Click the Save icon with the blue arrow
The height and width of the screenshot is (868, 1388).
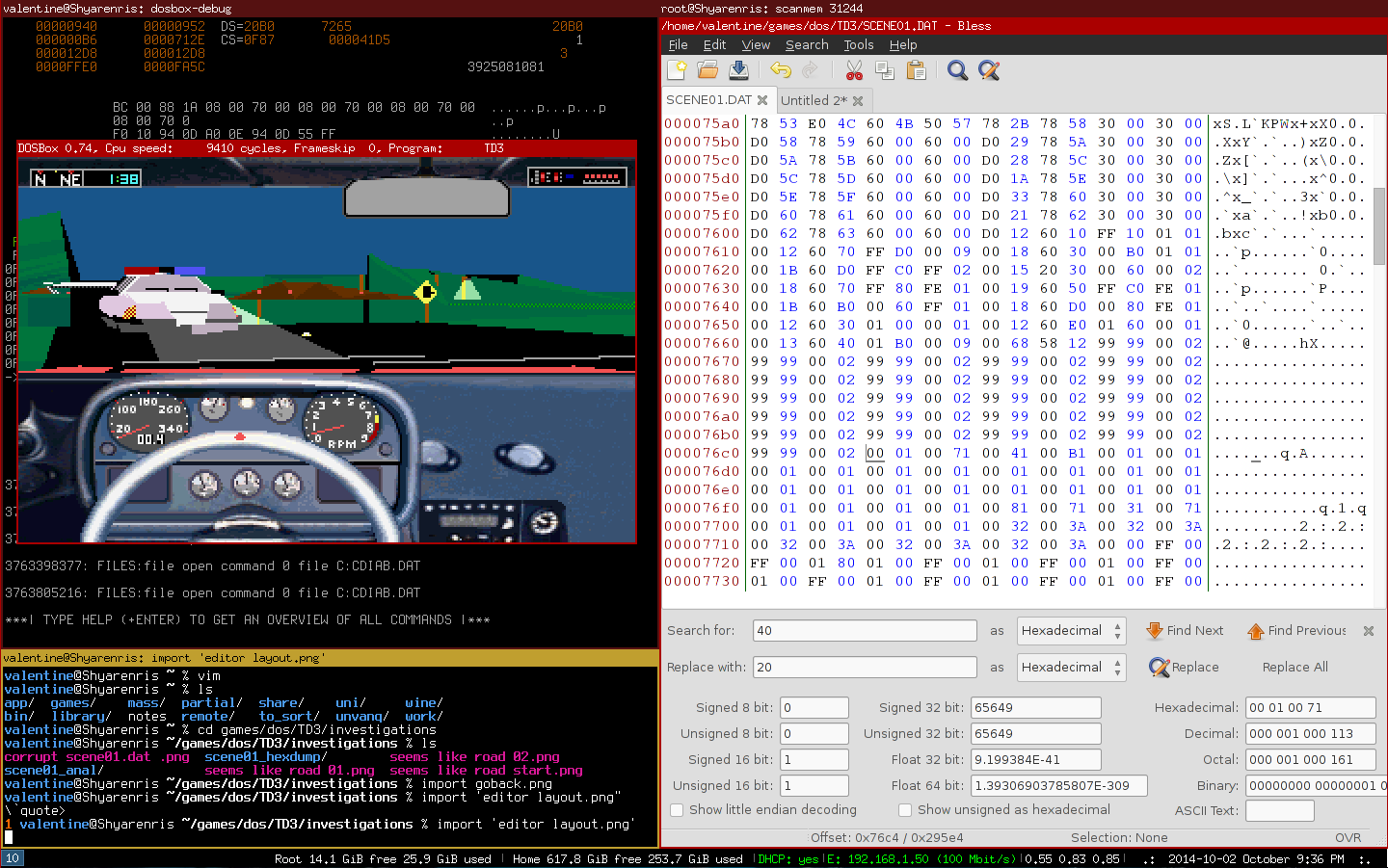coord(738,69)
